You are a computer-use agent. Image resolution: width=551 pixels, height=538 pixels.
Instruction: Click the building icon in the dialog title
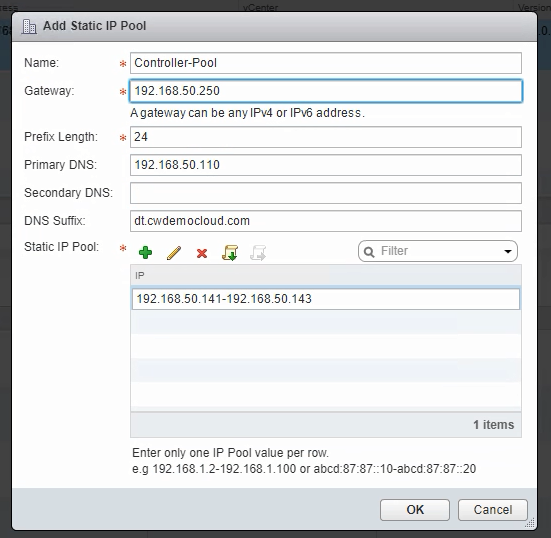(x=29, y=26)
